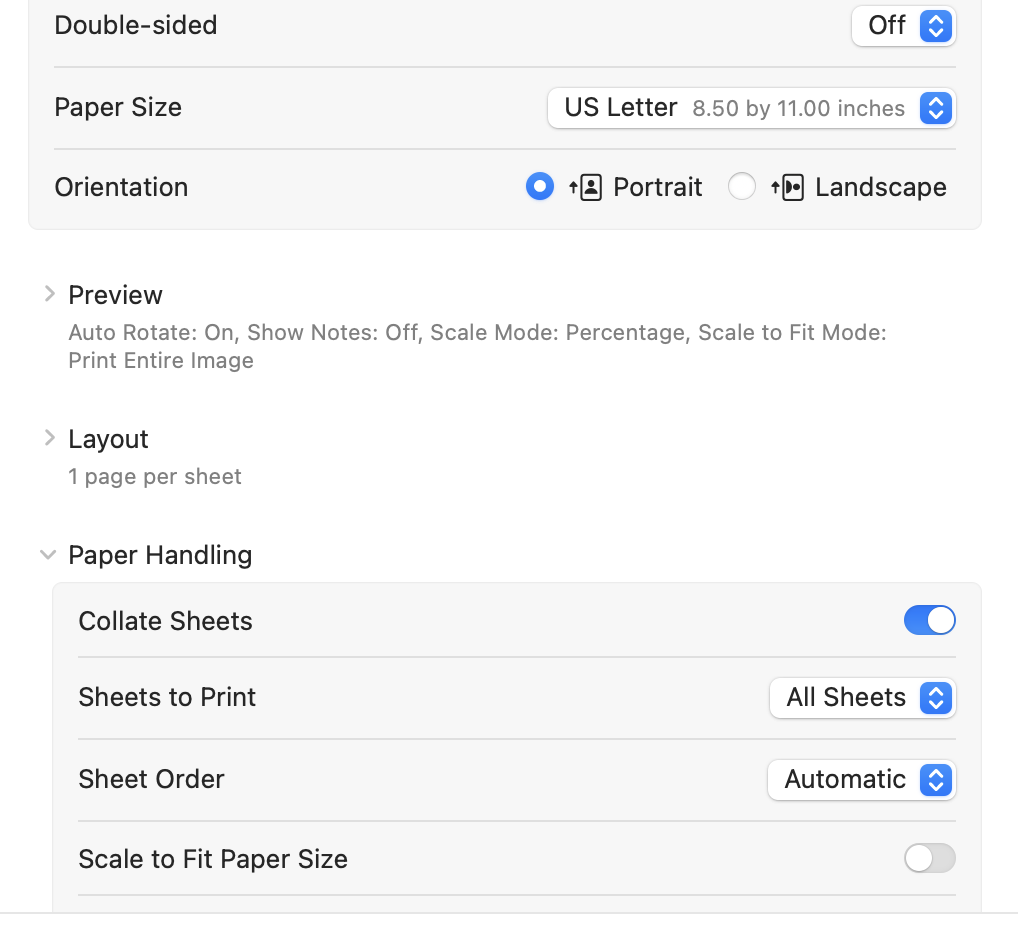Enable Scale to Fit Paper Size
1018x928 pixels.
[929, 858]
